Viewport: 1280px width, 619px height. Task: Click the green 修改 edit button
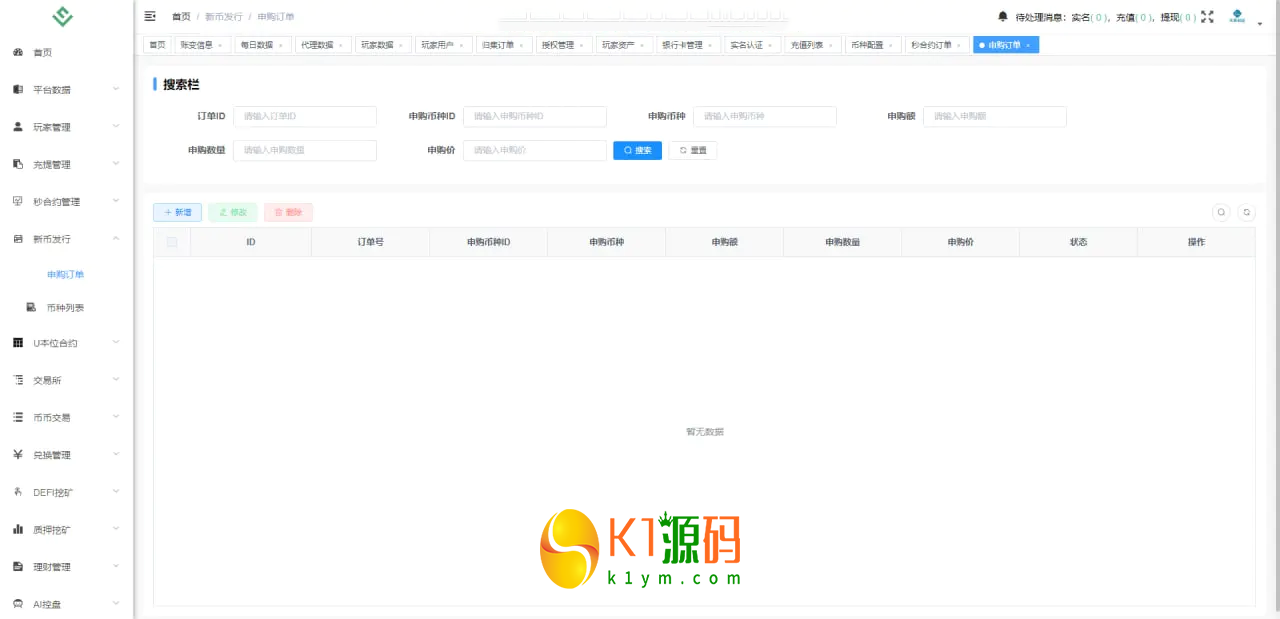[x=233, y=212]
